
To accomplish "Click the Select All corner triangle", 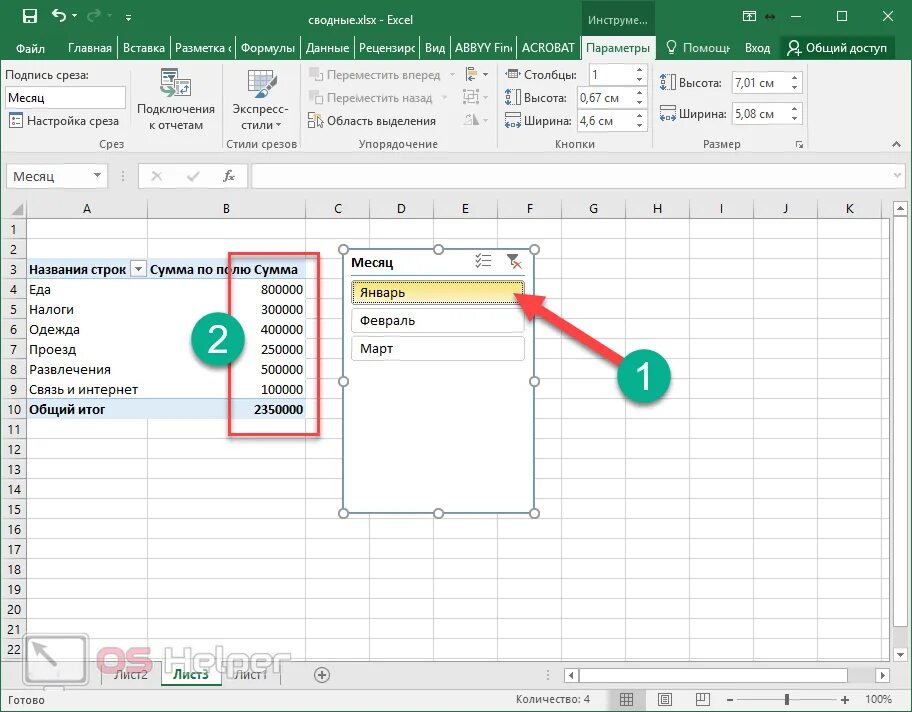I will point(16,209).
